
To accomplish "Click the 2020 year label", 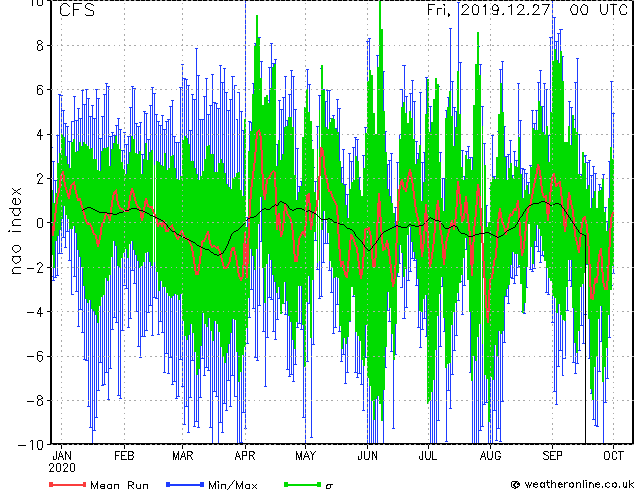I will [62, 468].
